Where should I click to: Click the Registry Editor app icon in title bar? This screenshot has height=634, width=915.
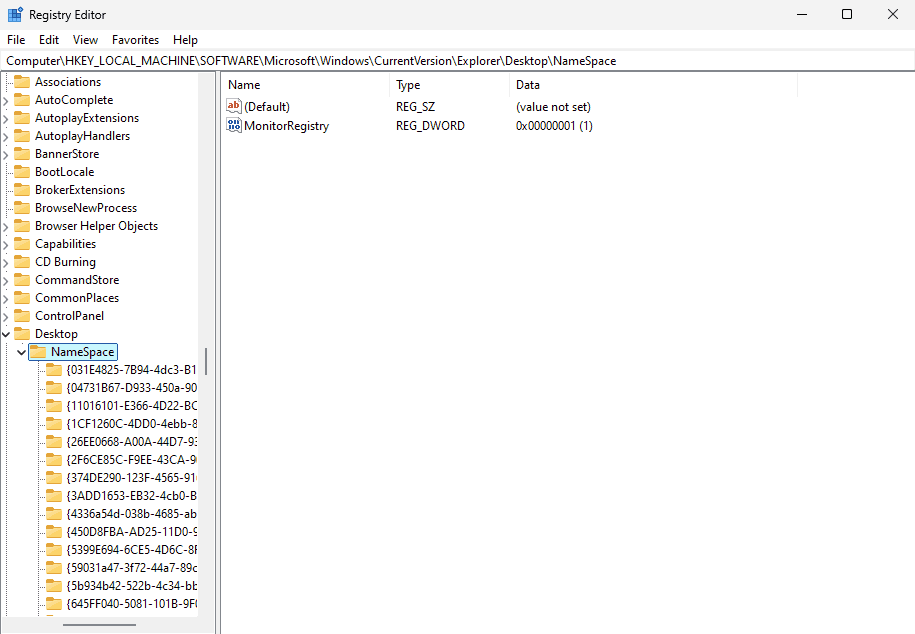15,15
